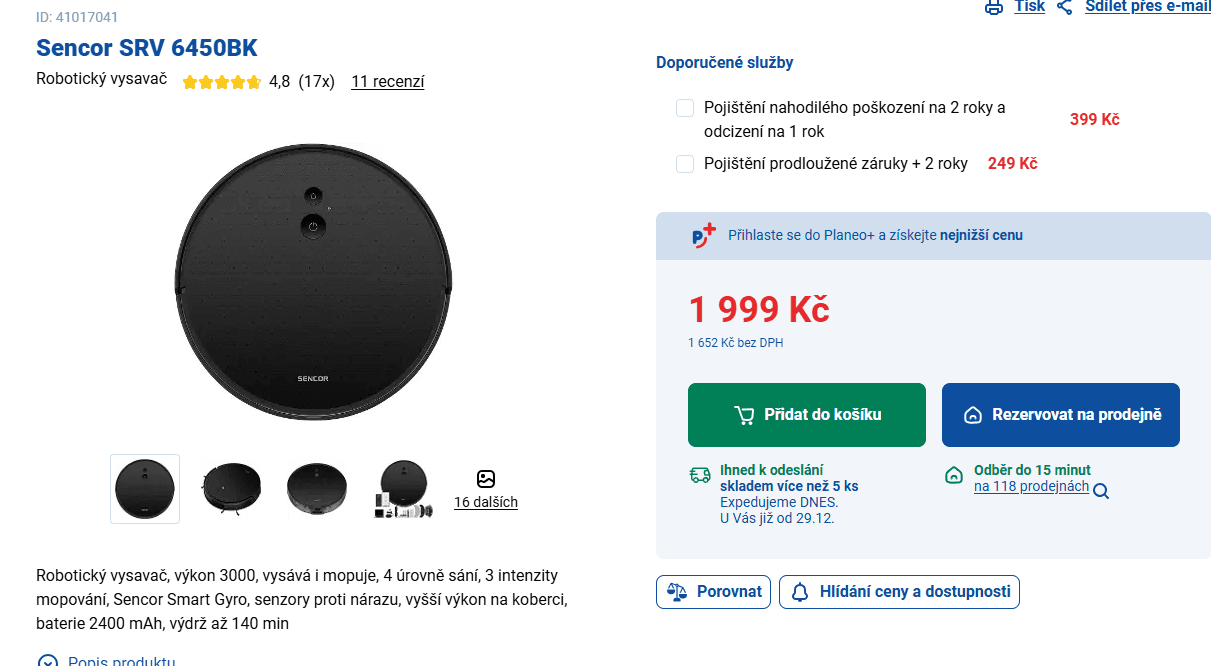This screenshot has height=666, width=1211.
Task: Check extended warranty +2 years insurance
Action: [685, 164]
